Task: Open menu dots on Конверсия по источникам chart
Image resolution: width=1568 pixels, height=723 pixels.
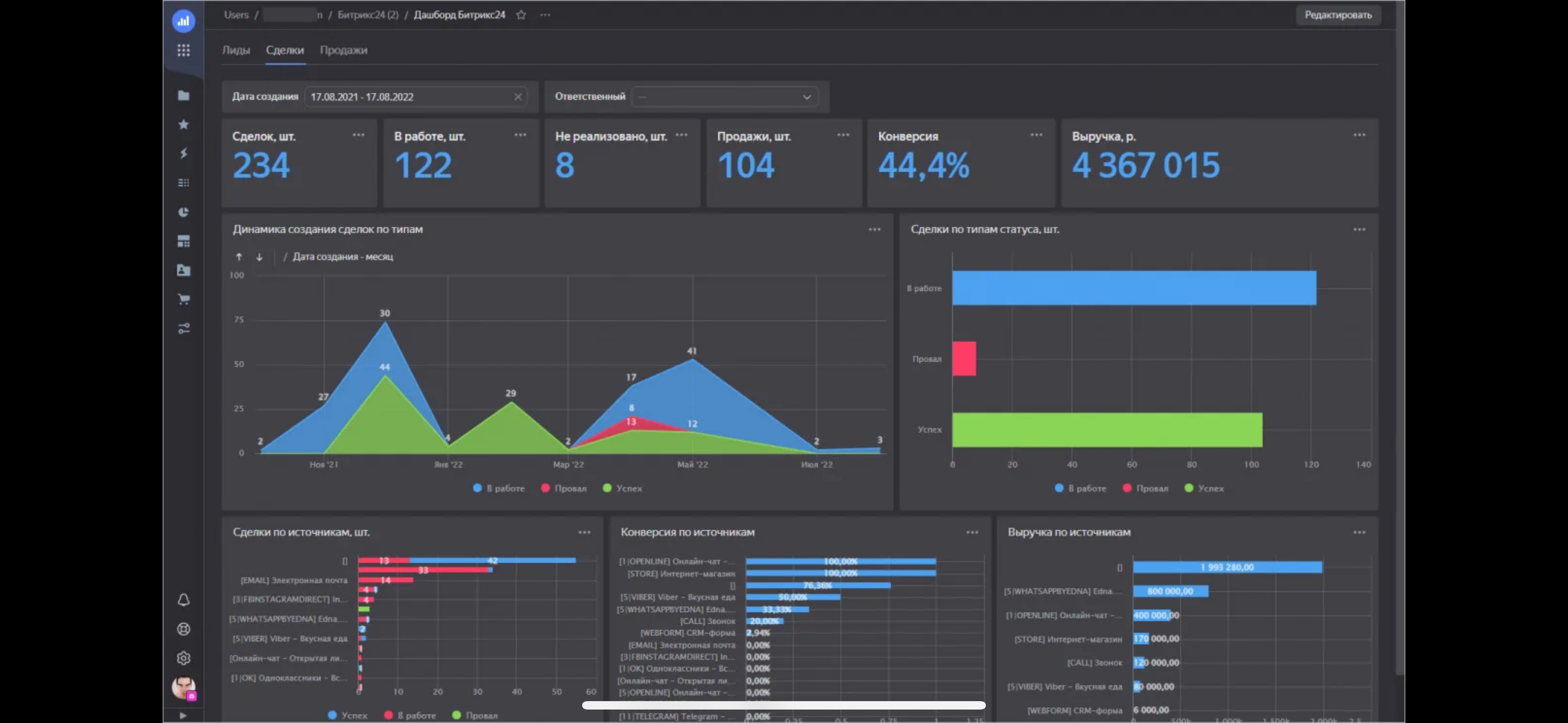Action: point(972,532)
